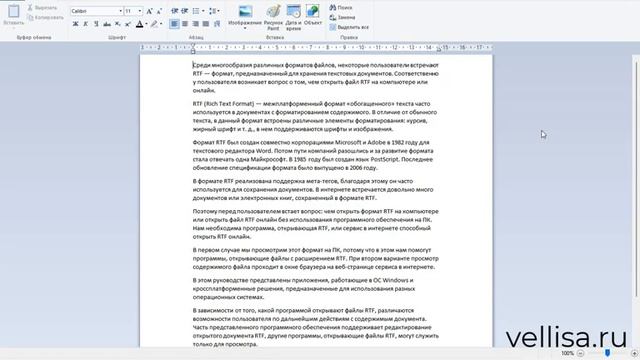The width and height of the screenshot is (640, 360).
Task: Increase font size with grow font icon
Action: 149,11
